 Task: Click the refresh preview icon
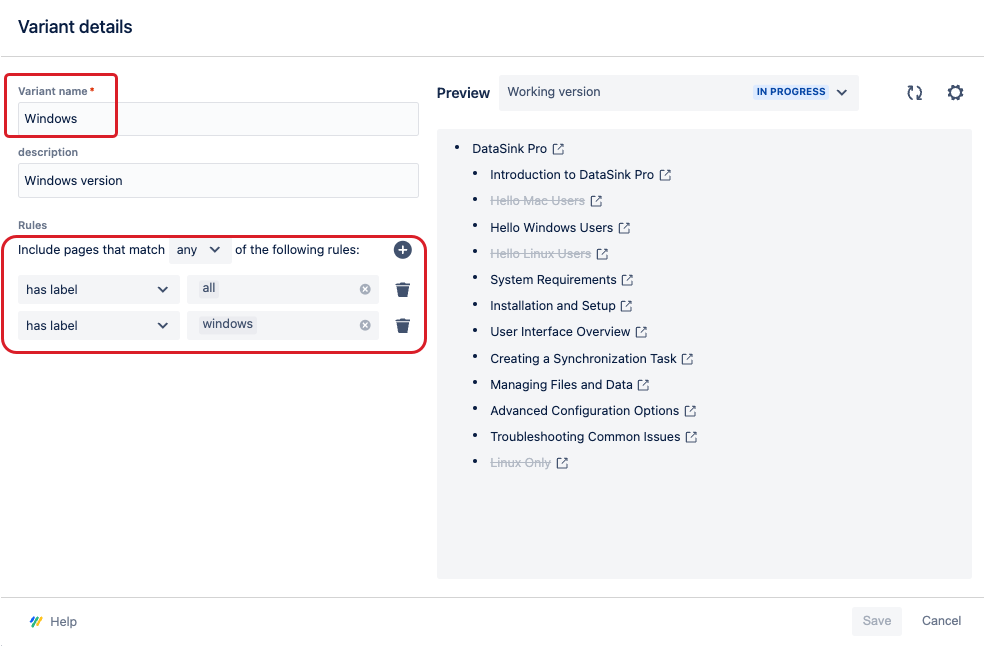point(914,93)
